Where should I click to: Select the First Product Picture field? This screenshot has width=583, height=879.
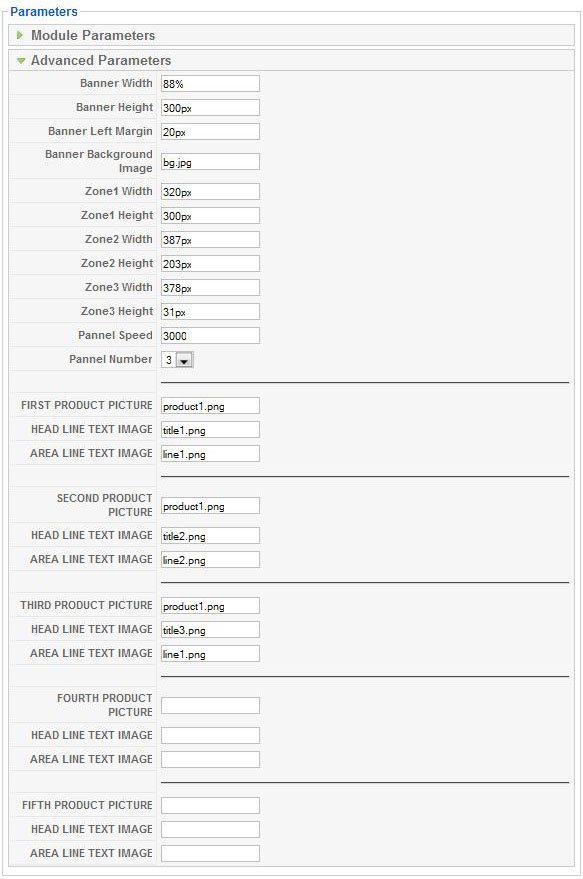click(x=210, y=405)
